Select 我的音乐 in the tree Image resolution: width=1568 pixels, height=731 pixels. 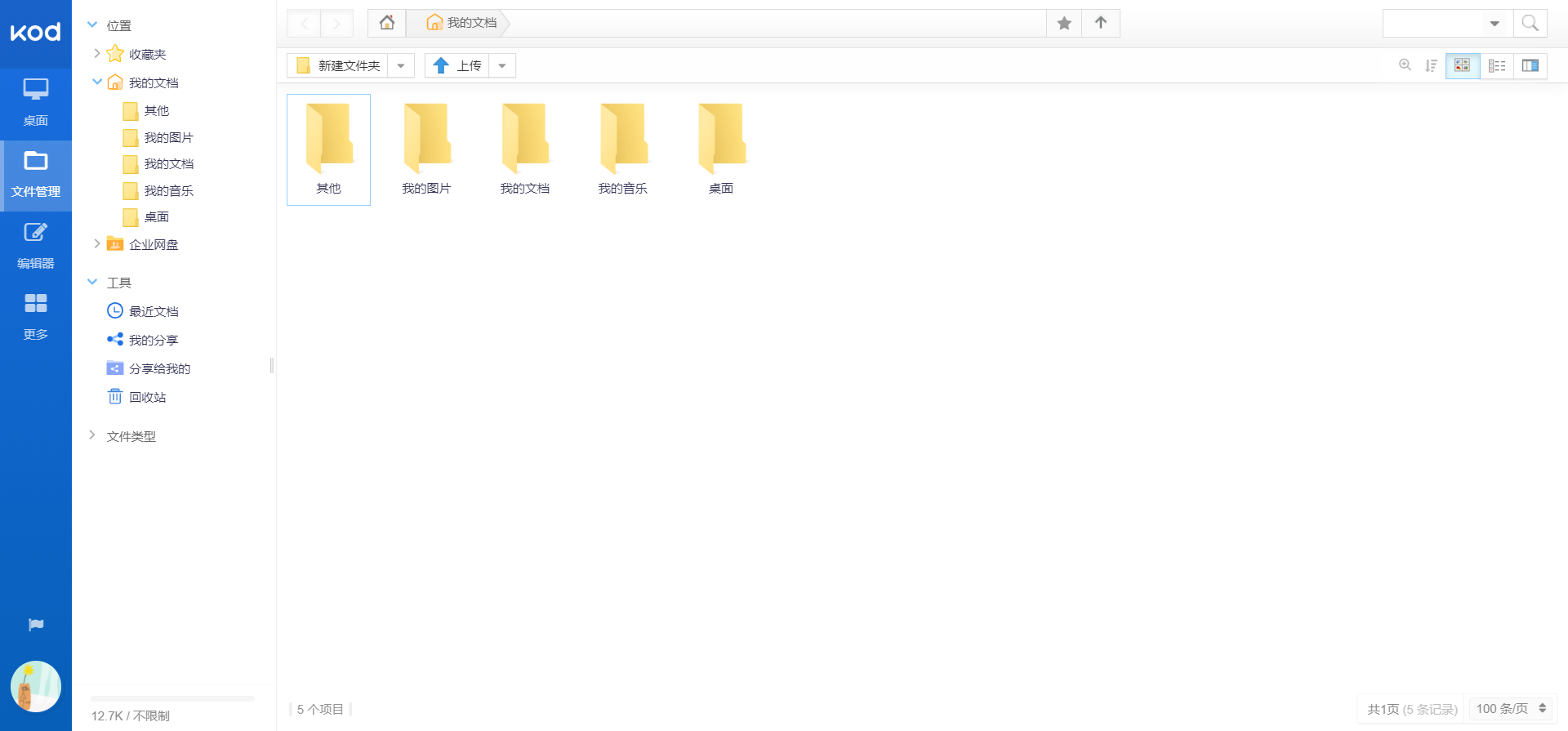169,191
